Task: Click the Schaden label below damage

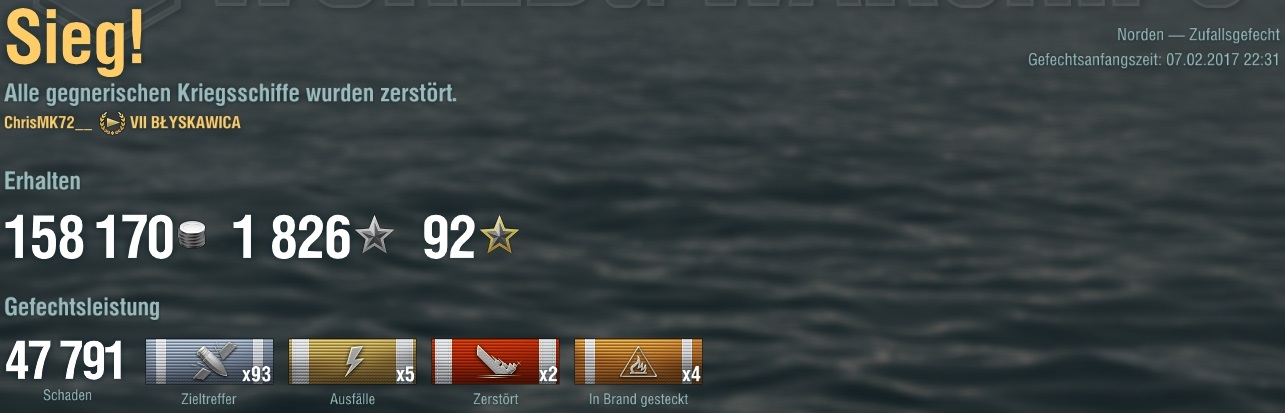Action: pos(67,396)
